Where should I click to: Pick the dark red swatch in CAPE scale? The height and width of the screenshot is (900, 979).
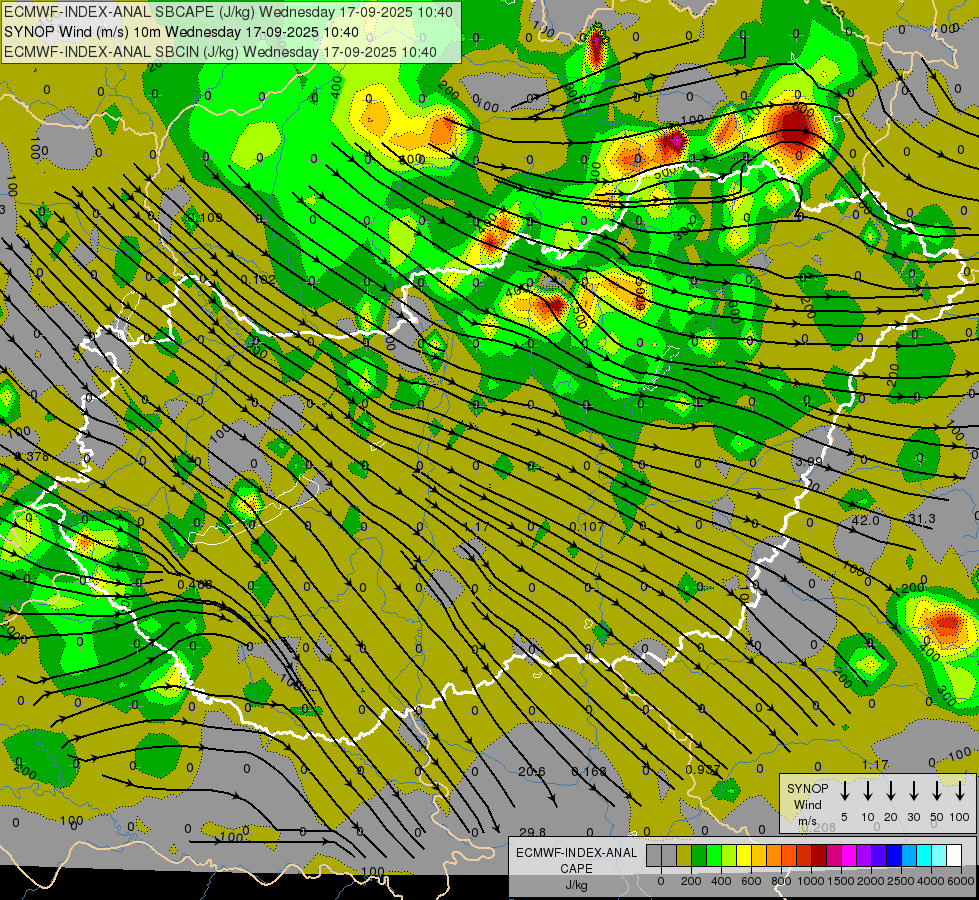(819, 855)
